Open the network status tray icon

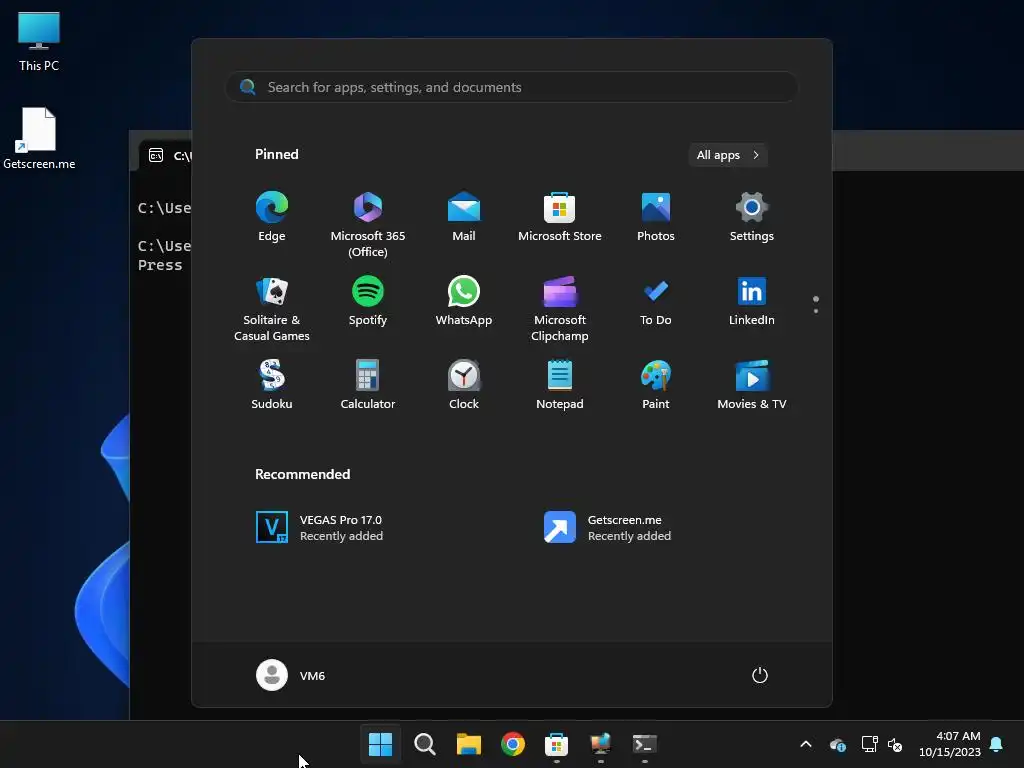coord(869,744)
